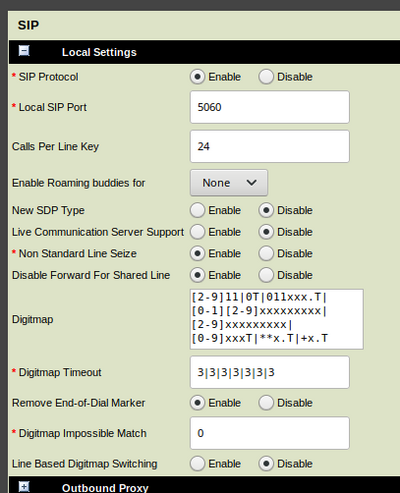This screenshot has width=400, height=493.
Task: Click the Outbound Proxy header bar
Action: click(x=204, y=485)
